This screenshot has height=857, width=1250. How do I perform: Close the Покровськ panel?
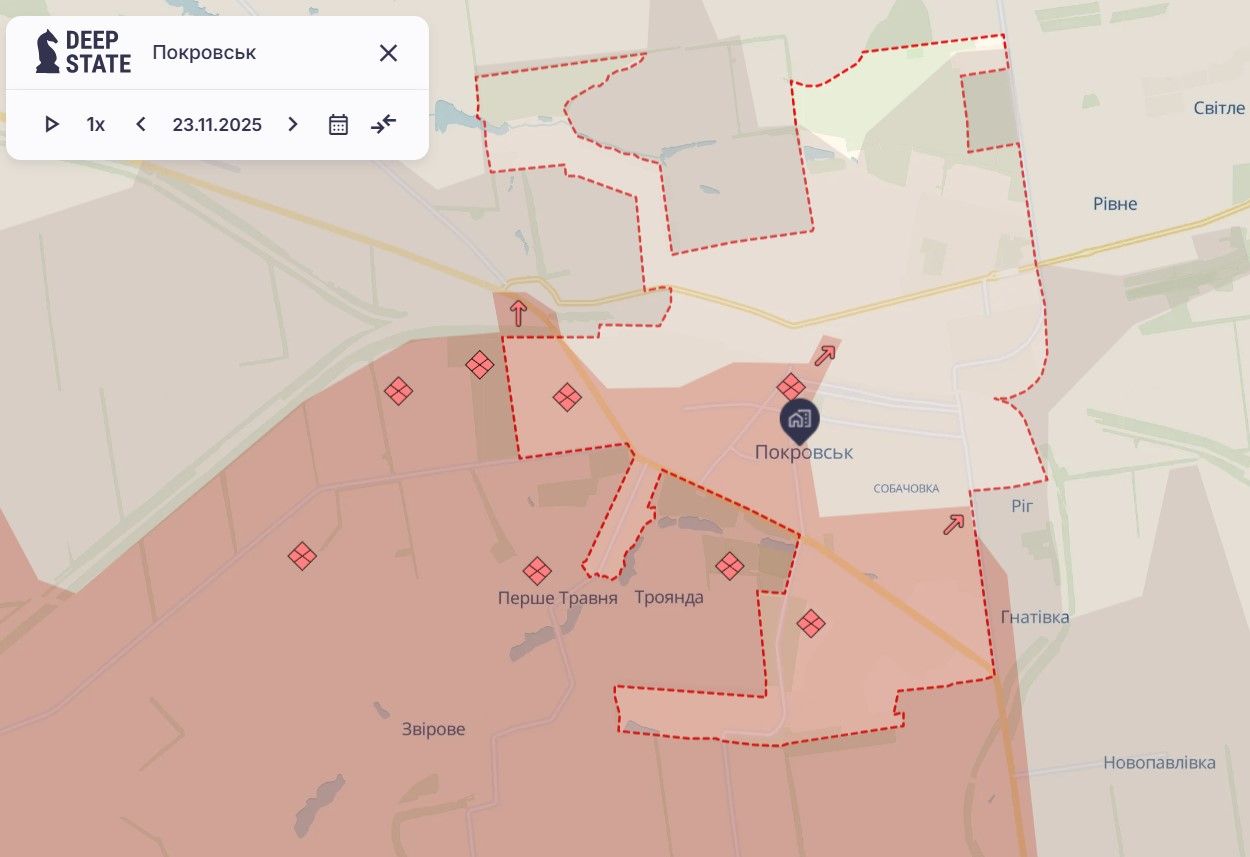(x=388, y=53)
